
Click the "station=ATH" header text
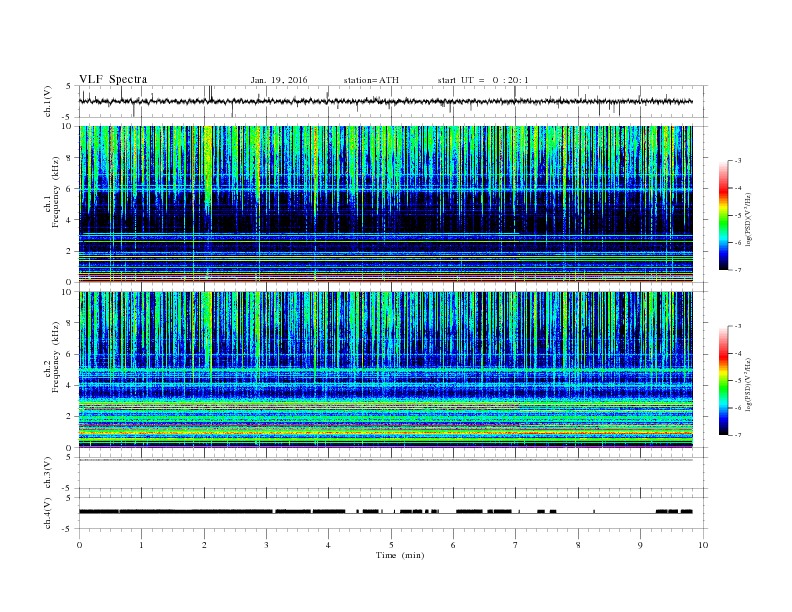click(371, 80)
